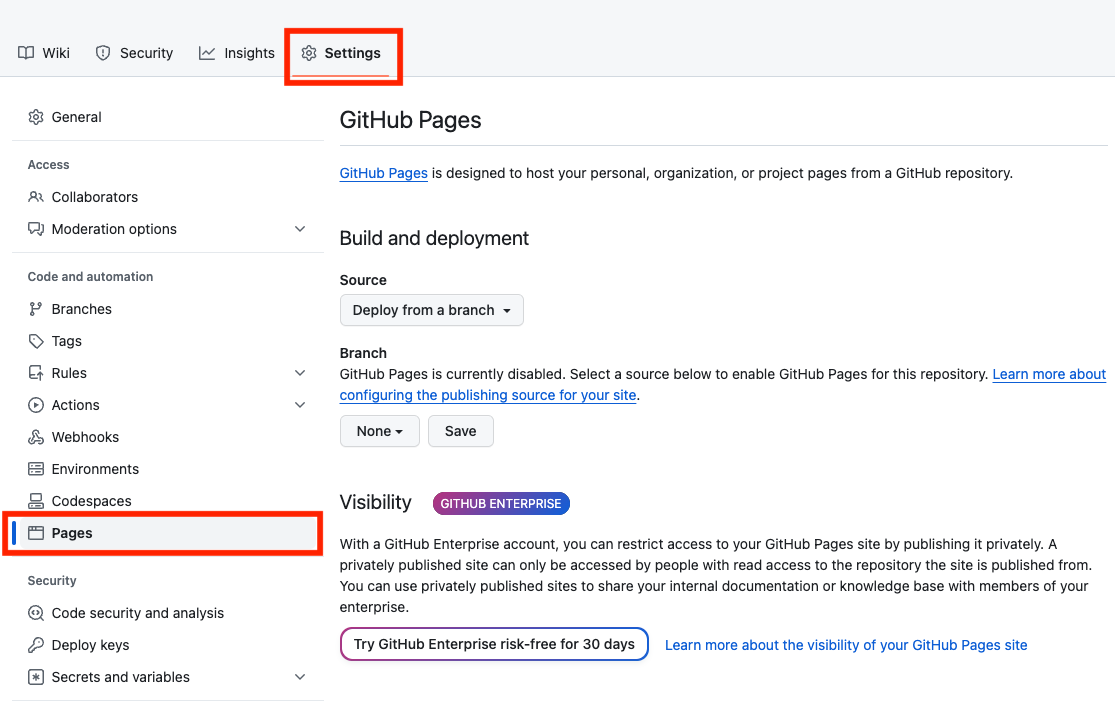Click the Webhooks icon
The width and height of the screenshot is (1115, 709).
(x=36, y=437)
